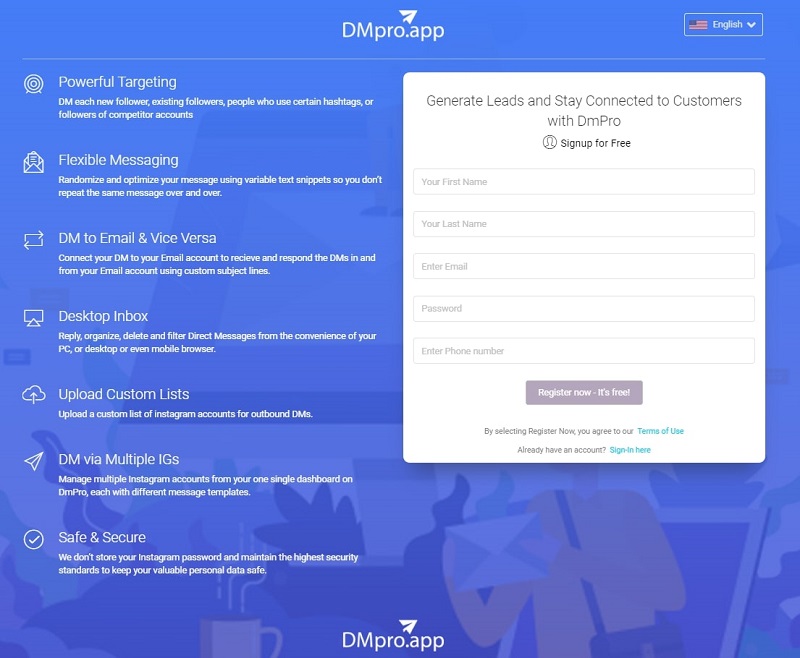Focus the Your First Name field
Image resolution: width=800 pixels, height=658 pixels.
pos(584,182)
